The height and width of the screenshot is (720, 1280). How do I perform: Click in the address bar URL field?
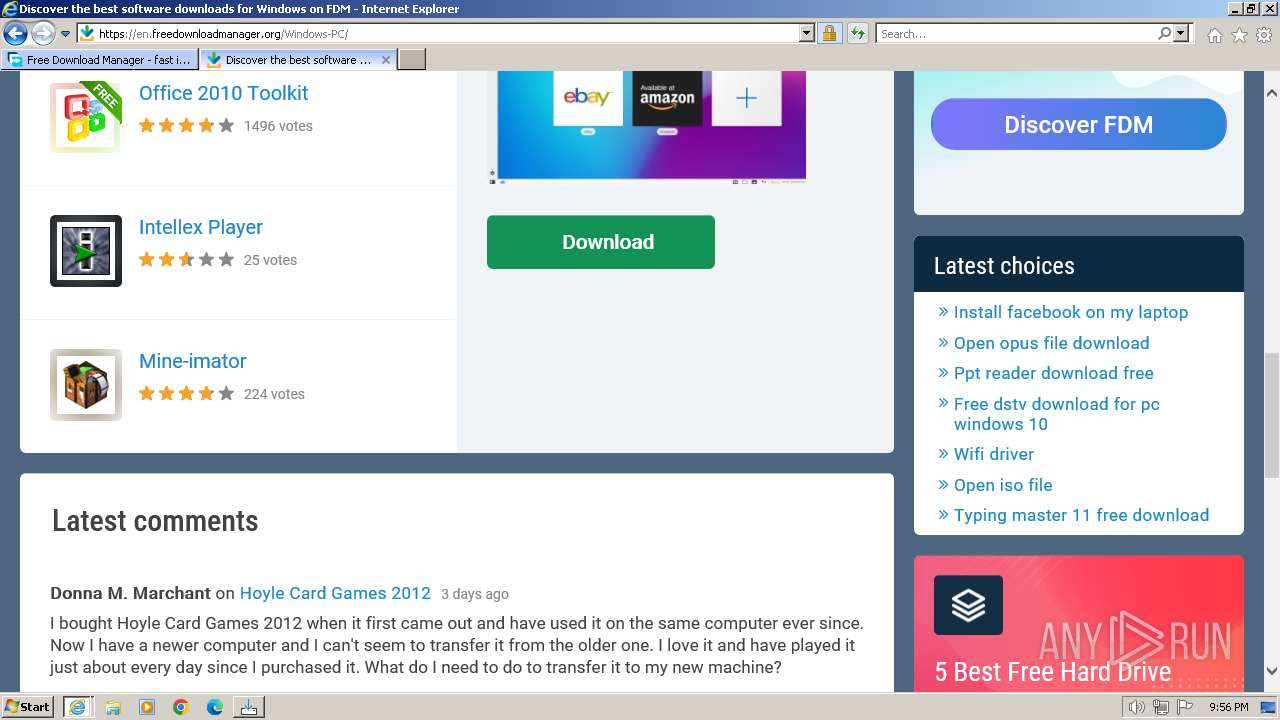point(447,33)
